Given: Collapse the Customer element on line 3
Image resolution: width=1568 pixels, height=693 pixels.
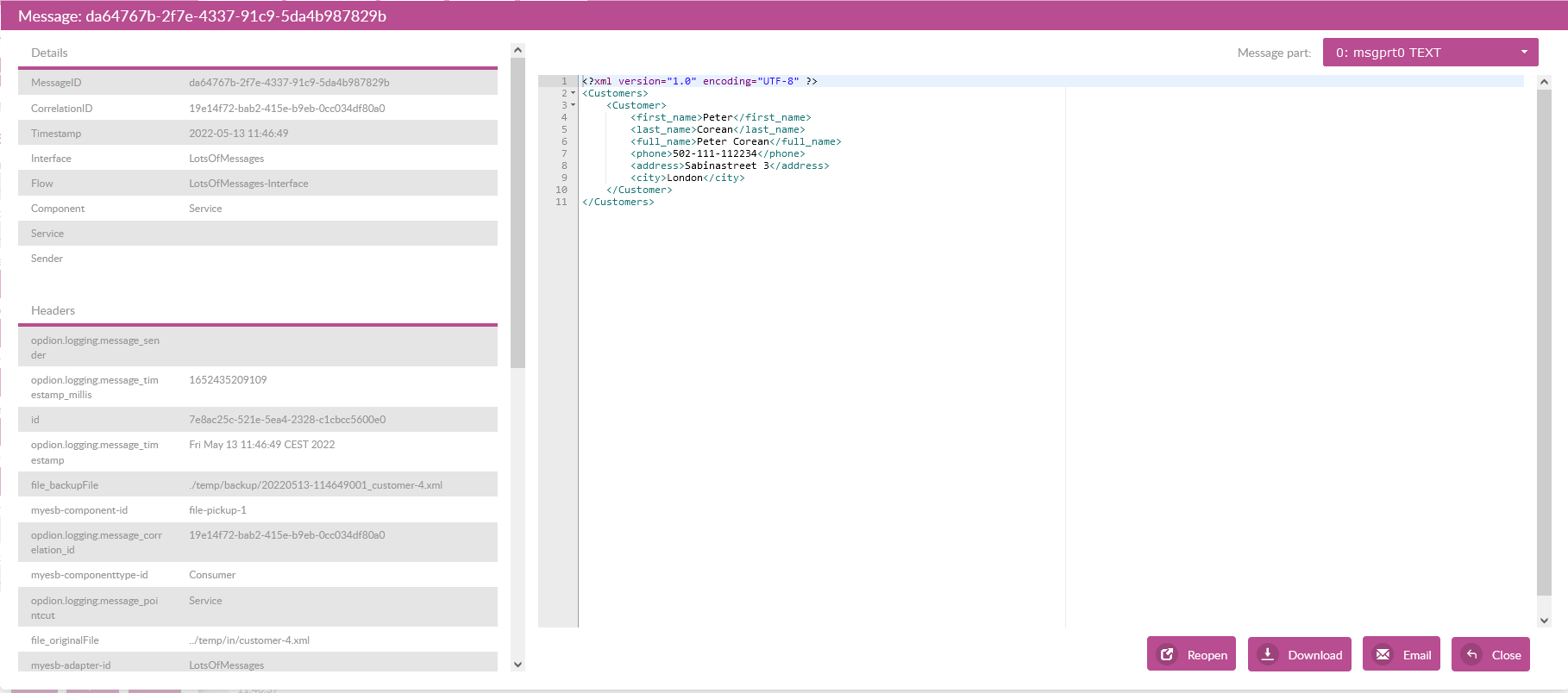Looking at the screenshot, I should click(573, 105).
